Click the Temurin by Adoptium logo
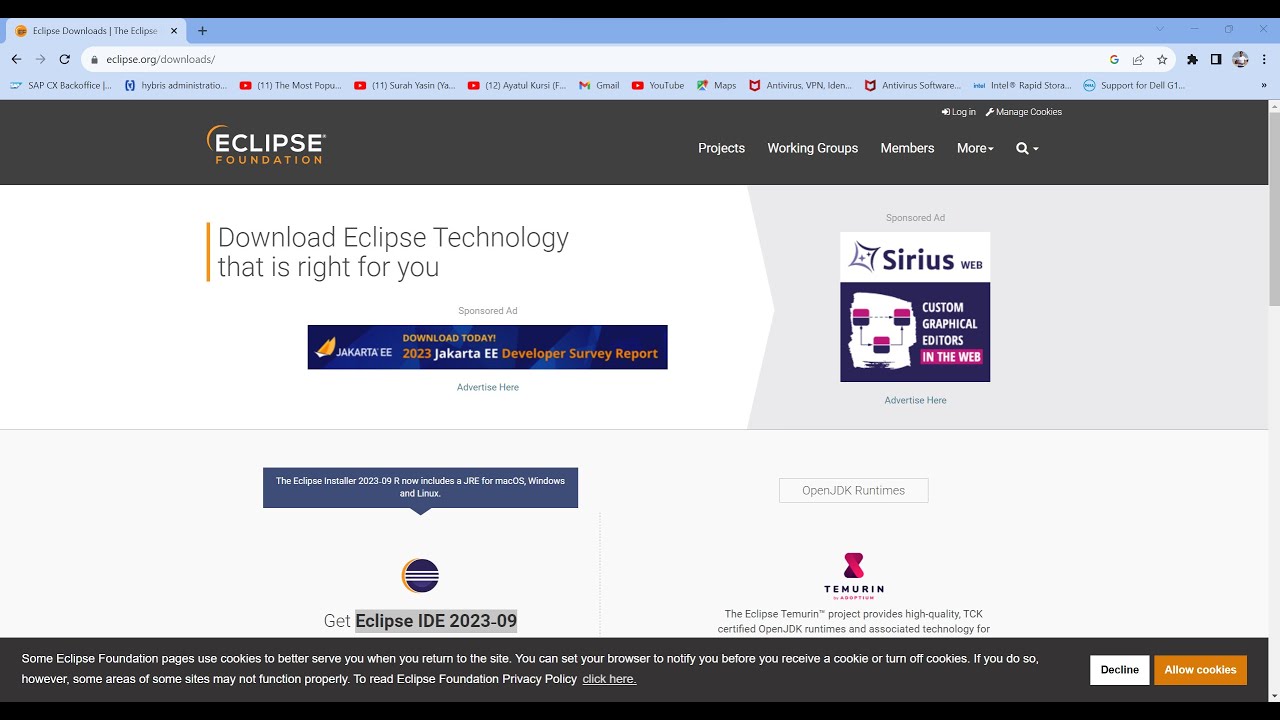The image size is (1280, 720). [853, 575]
